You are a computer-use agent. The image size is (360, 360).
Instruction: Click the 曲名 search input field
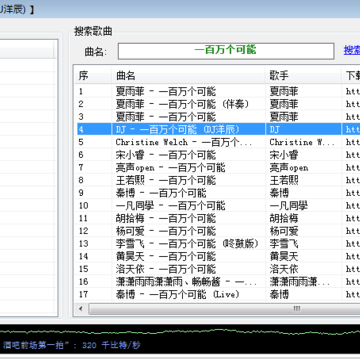(x=226, y=51)
